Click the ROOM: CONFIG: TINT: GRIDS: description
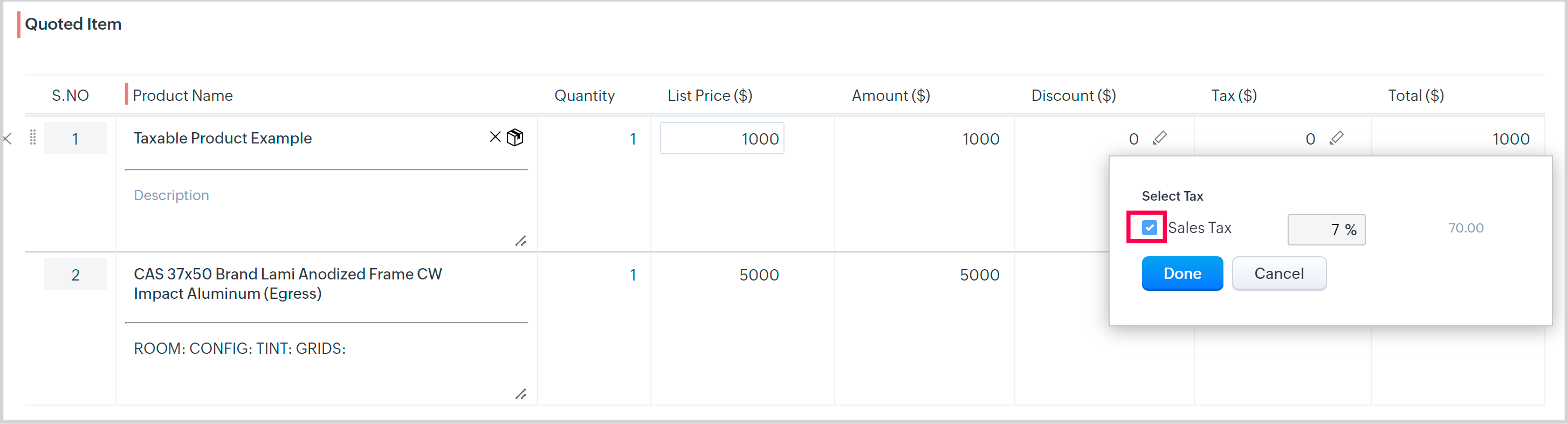 click(x=240, y=348)
